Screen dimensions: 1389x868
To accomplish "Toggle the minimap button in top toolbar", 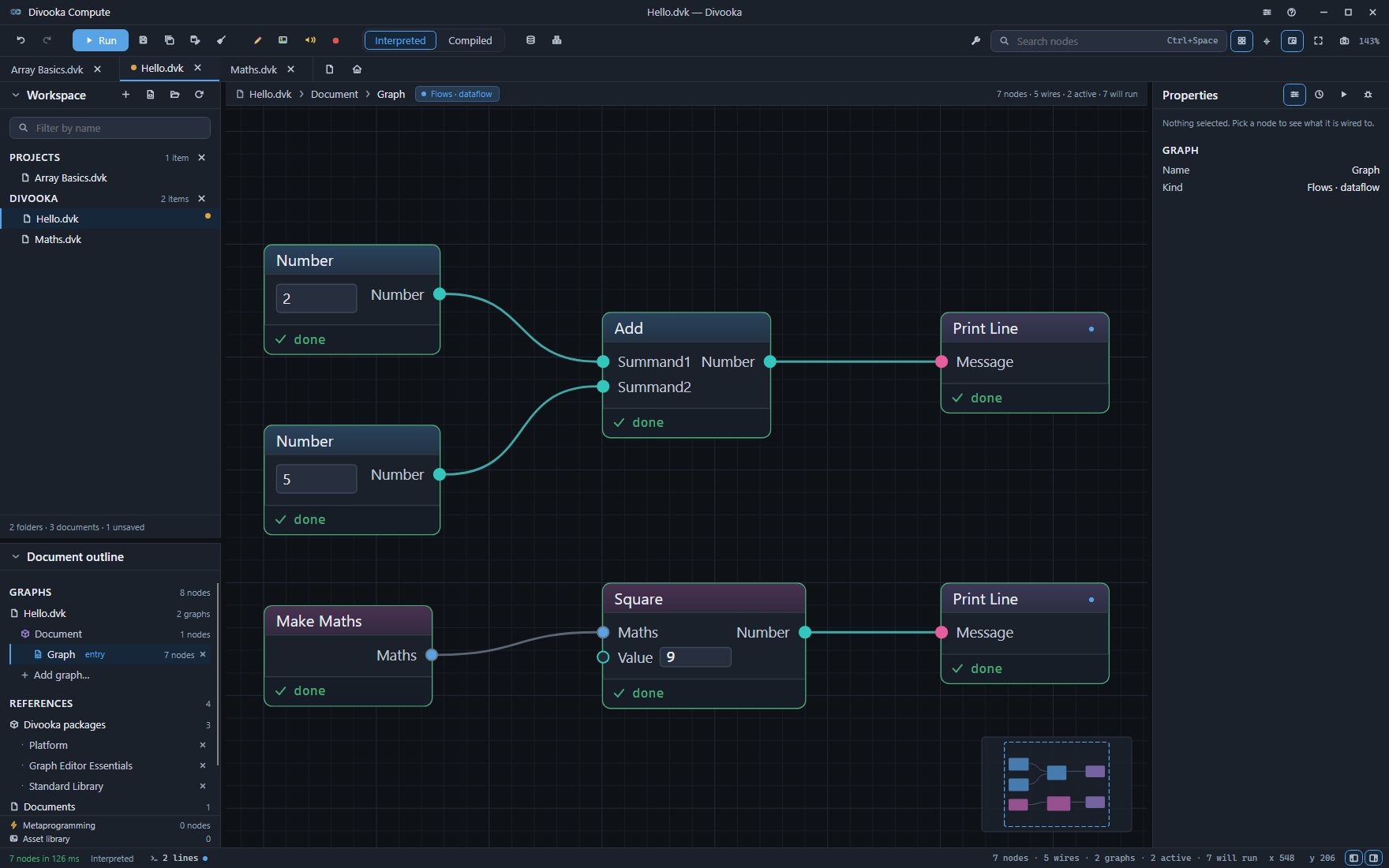I will [1292, 40].
